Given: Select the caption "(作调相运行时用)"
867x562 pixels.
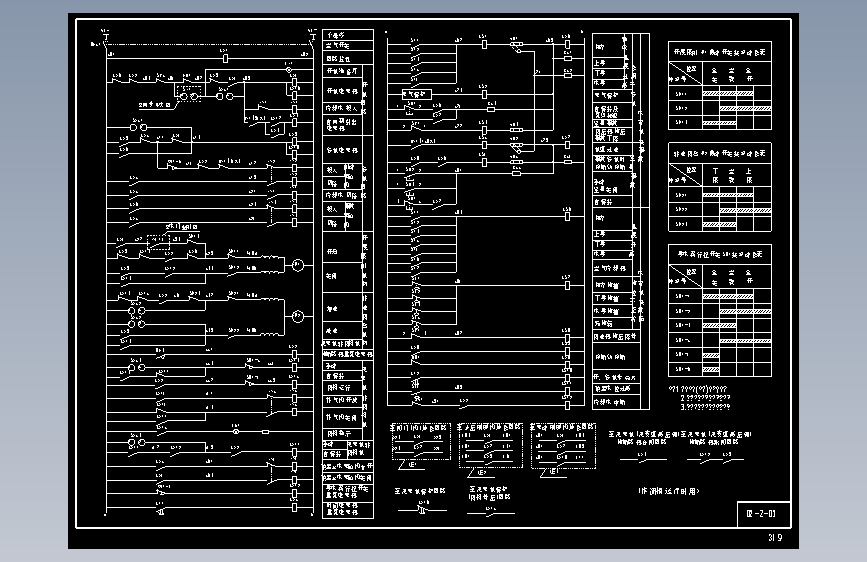Looking at the screenshot, I should pyautogui.click(x=670, y=491).
